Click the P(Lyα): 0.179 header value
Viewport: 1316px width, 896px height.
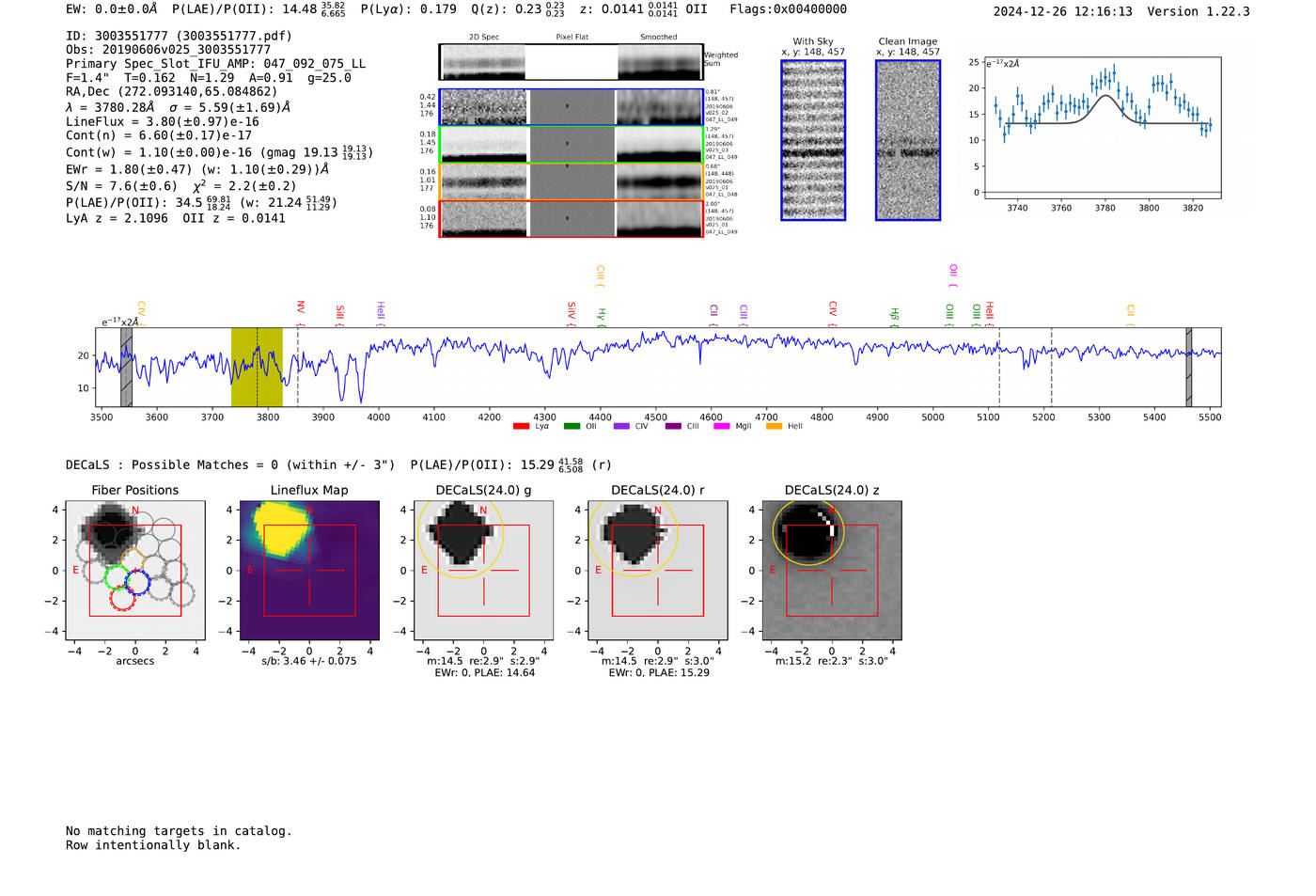tap(409, 9)
